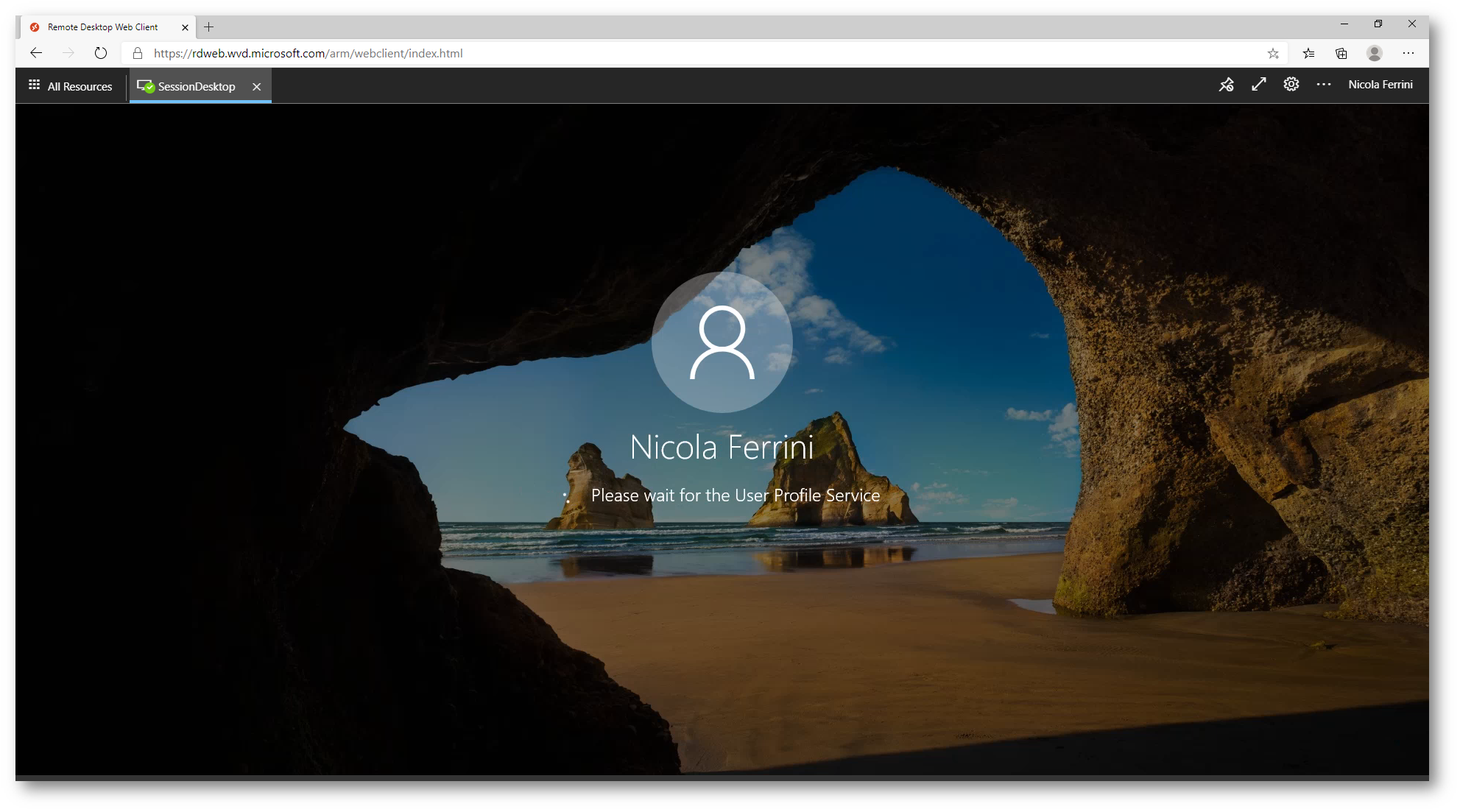Viewport: 1460px width, 812px height.
Task: Open Nicola Ferrini user account menu
Action: [1380, 85]
